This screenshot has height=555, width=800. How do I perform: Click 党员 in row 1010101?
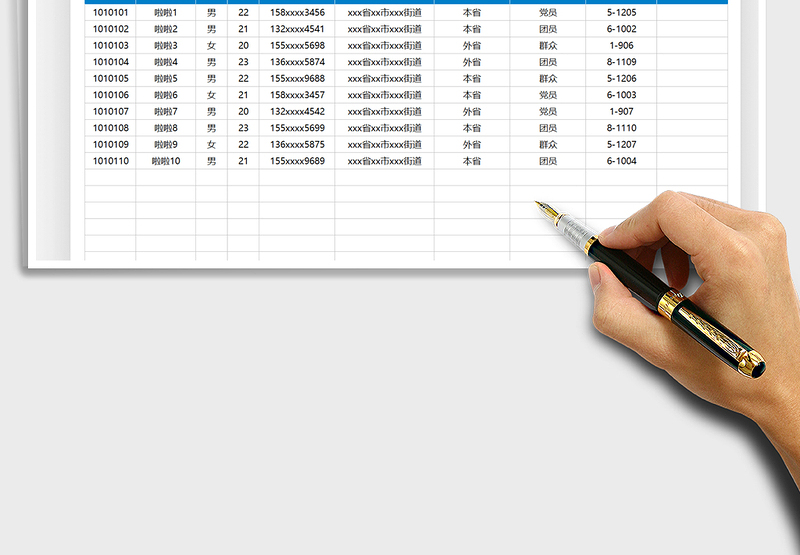point(548,13)
